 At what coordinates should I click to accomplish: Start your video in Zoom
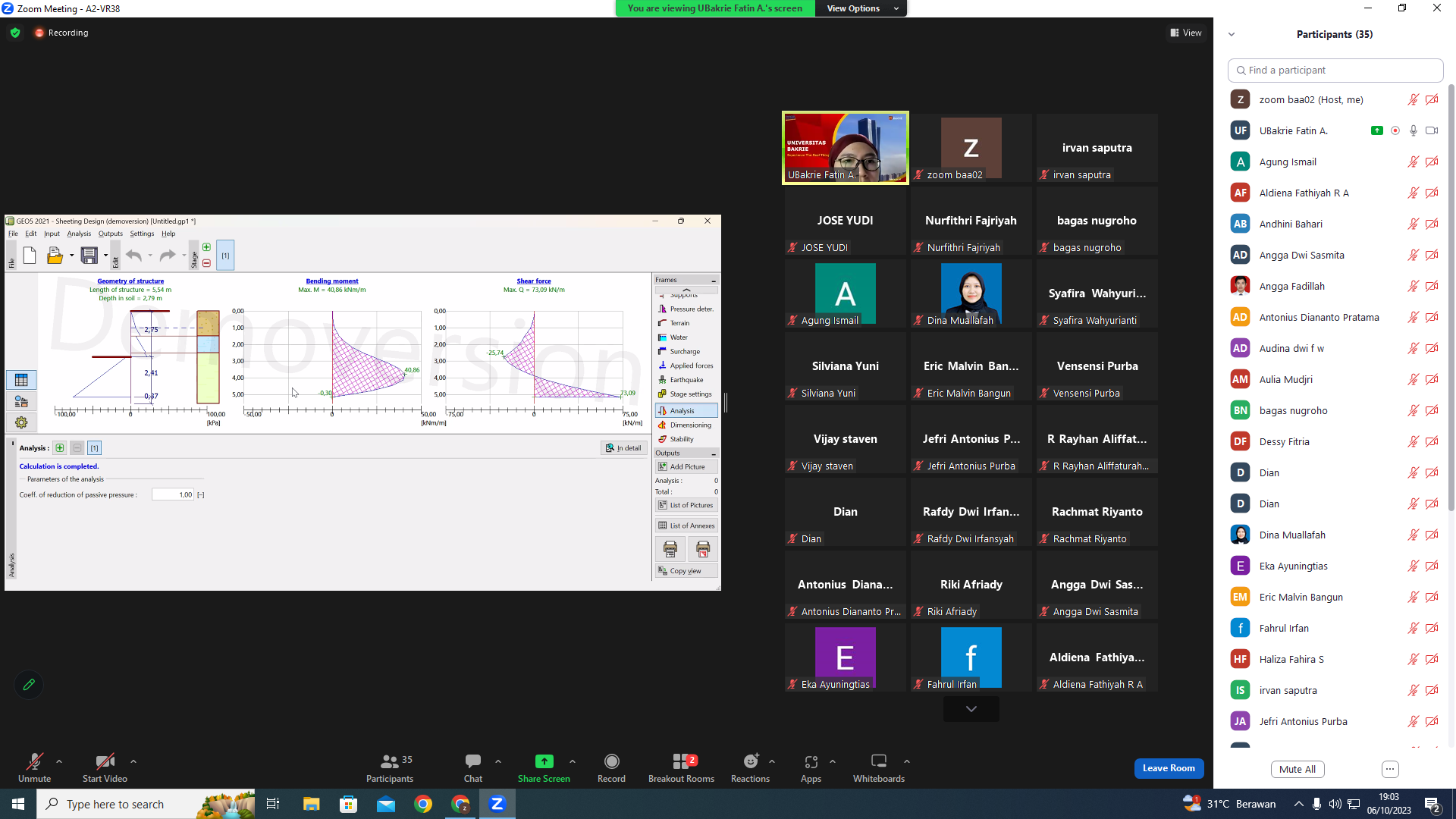click(105, 767)
